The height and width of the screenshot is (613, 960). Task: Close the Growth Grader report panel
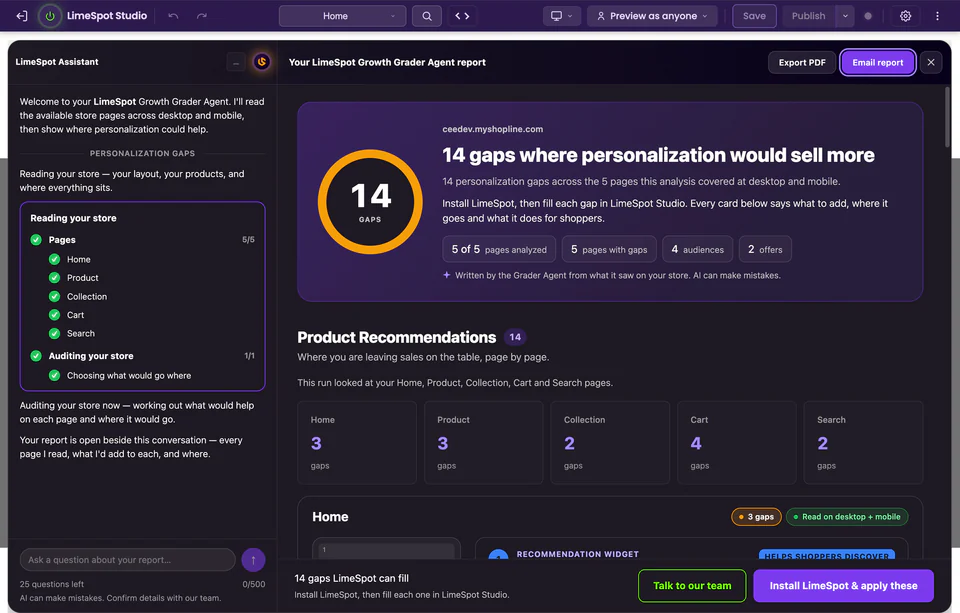click(931, 62)
